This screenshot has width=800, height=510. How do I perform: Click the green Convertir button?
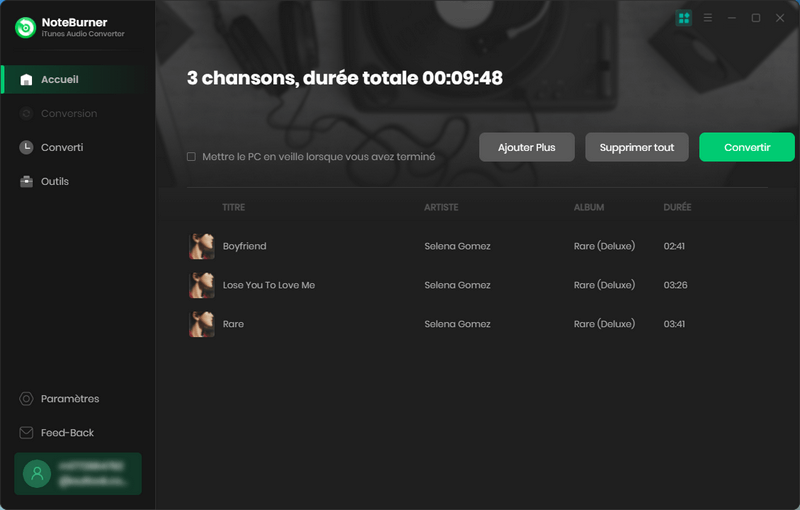(747, 147)
